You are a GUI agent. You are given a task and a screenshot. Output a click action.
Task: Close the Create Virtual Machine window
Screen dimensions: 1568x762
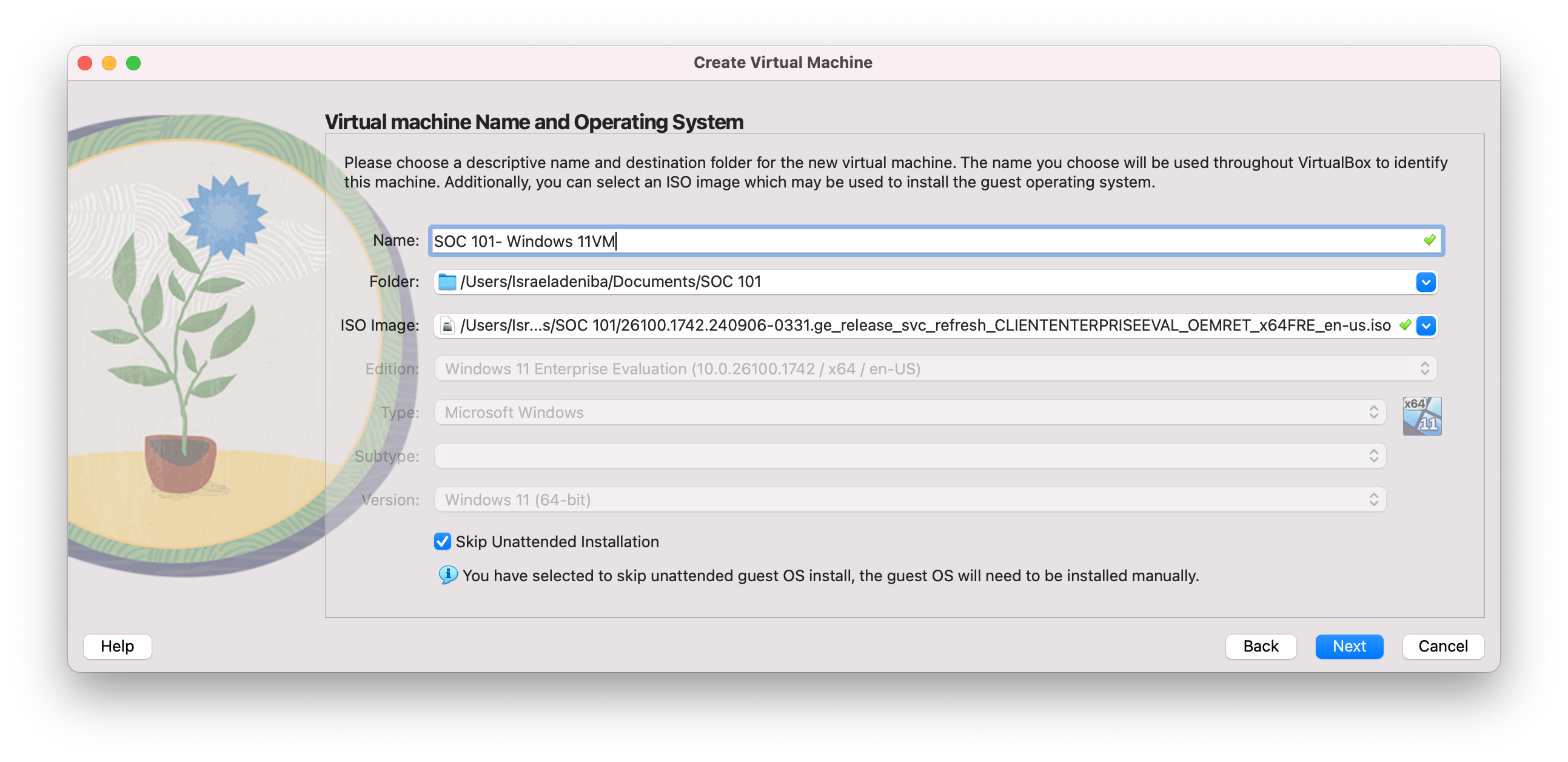[85, 63]
